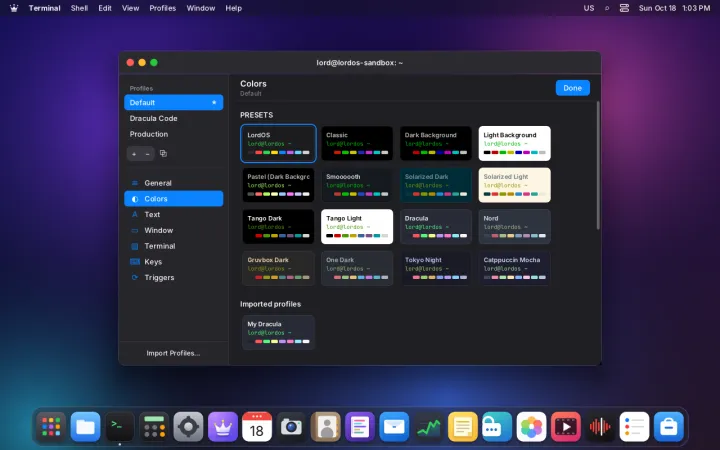Image resolution: width=720 pixels, height=450 pixels.
Task: Click the Done button
Action: (x=573, y=88)
